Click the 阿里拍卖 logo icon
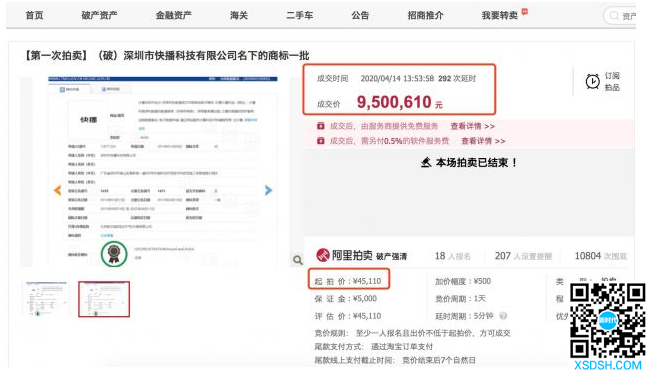653x376 pixels. [323, 255]
